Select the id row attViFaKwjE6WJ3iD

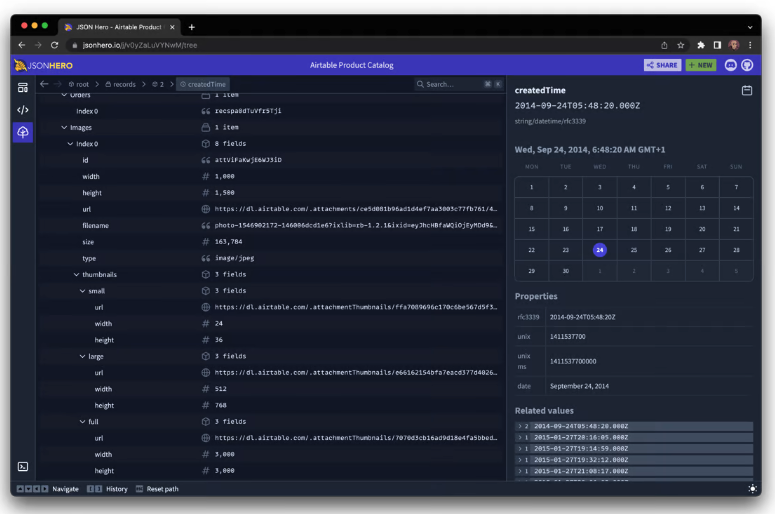[x=270, y=160]
